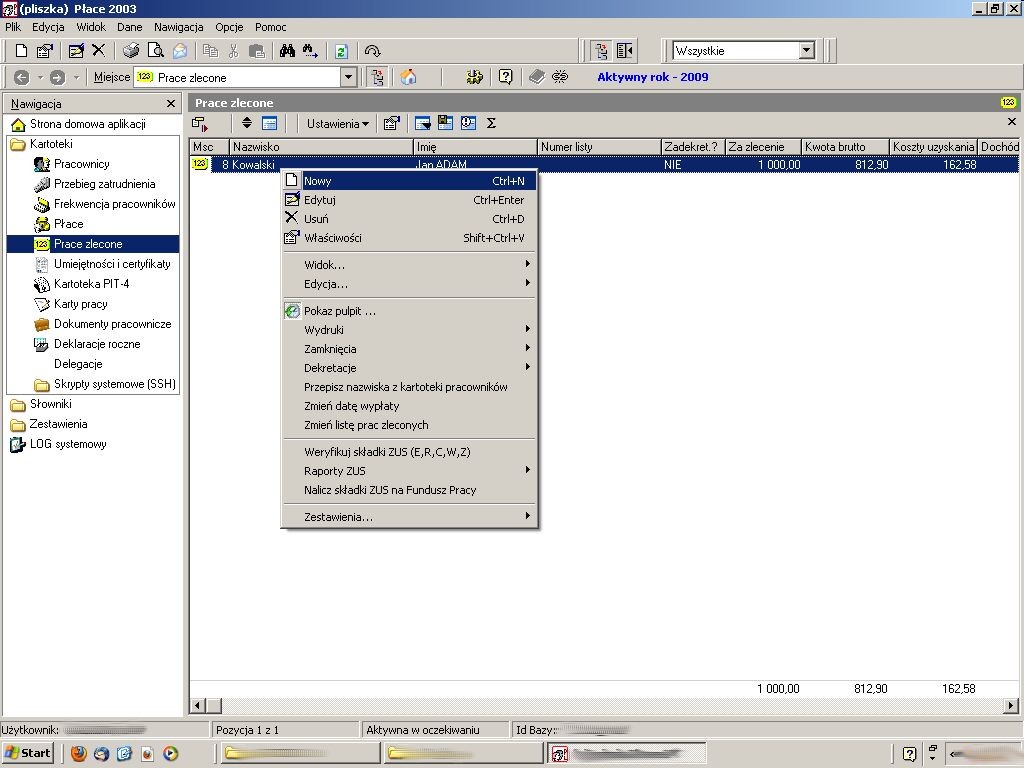
Task: Open Windows Media Player from quick launch
Action: click(170, 754)
